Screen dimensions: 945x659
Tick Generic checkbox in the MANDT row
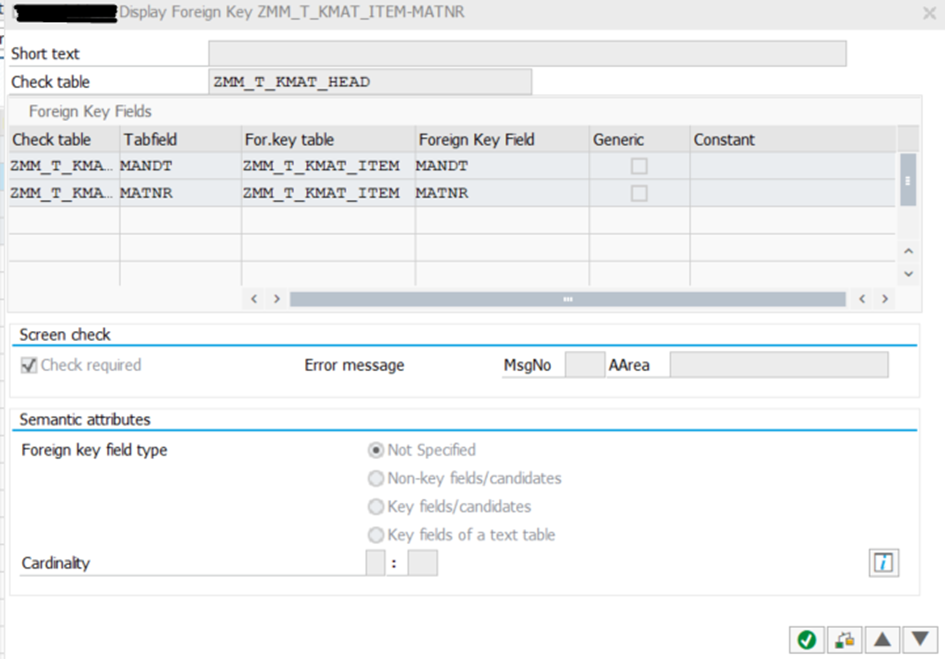click(638, 166)
